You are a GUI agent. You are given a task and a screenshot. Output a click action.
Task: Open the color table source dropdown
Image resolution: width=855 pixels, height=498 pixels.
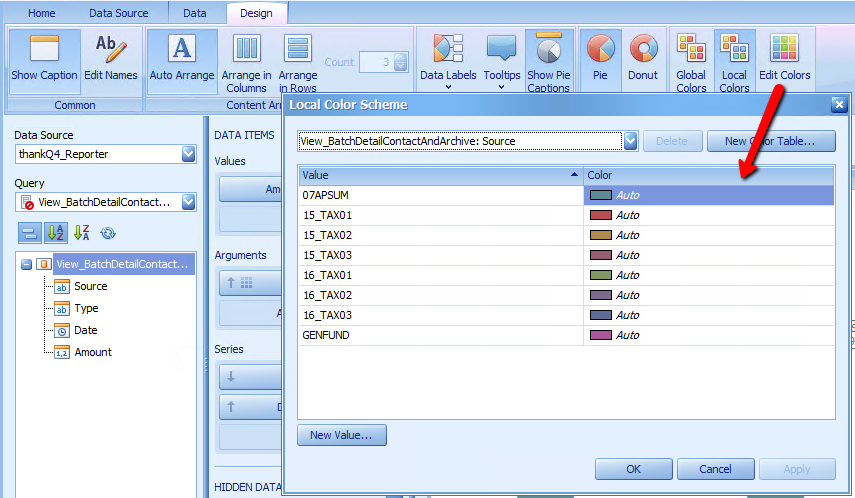coord(630,141)
